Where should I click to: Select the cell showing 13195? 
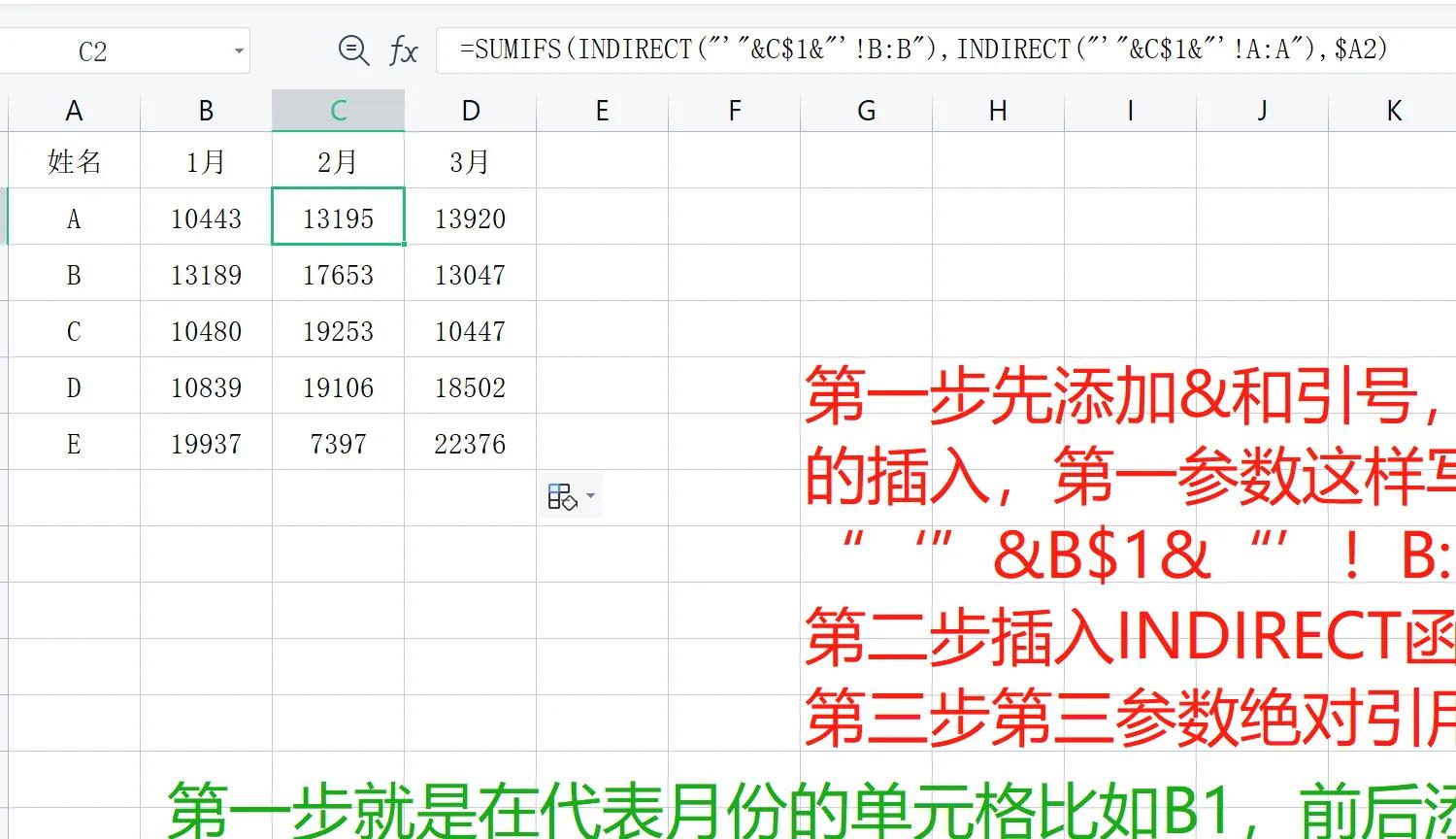coord(338,218)
